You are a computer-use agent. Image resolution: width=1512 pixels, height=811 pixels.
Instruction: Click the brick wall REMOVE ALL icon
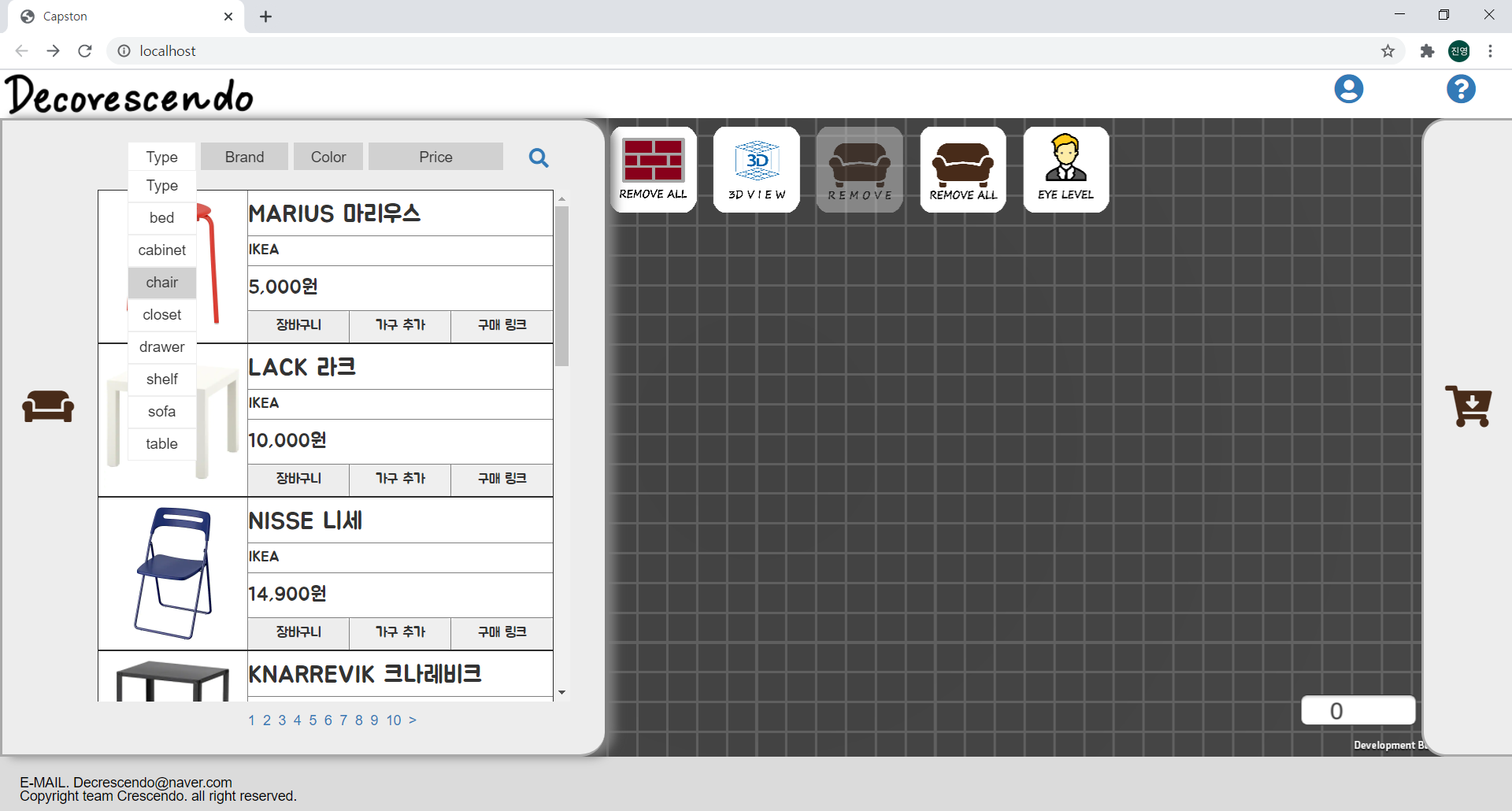(x=653, y=169)
